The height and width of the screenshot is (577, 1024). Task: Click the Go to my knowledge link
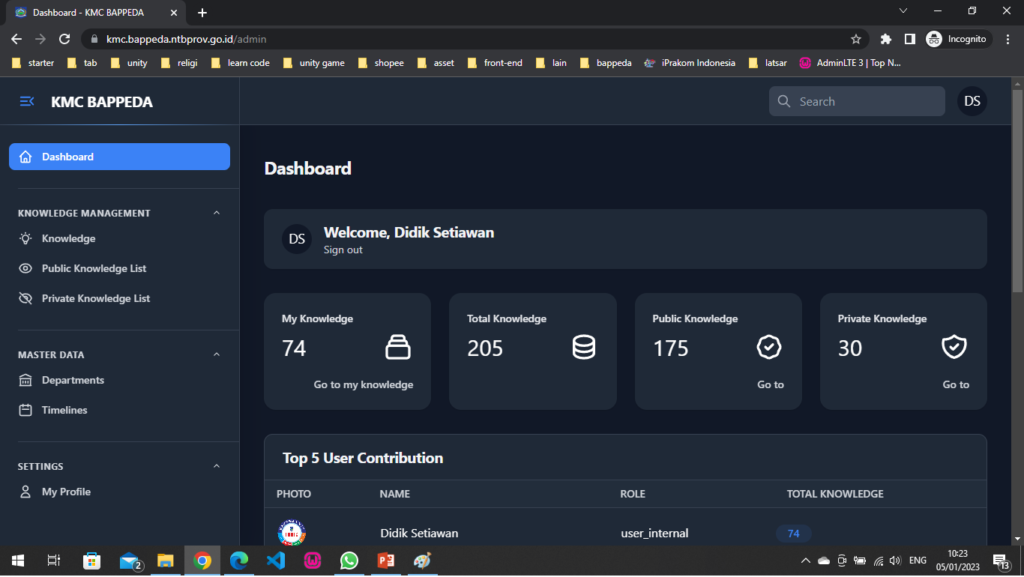point(363,385)
